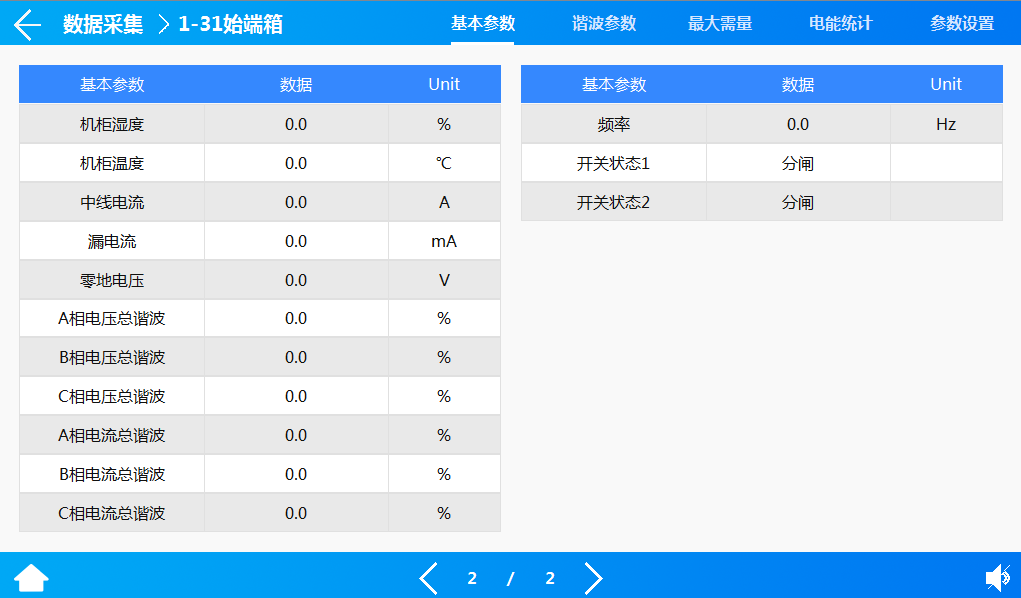
Task: Click the C相电流总谐波 value 0.0
Action: 296,513
